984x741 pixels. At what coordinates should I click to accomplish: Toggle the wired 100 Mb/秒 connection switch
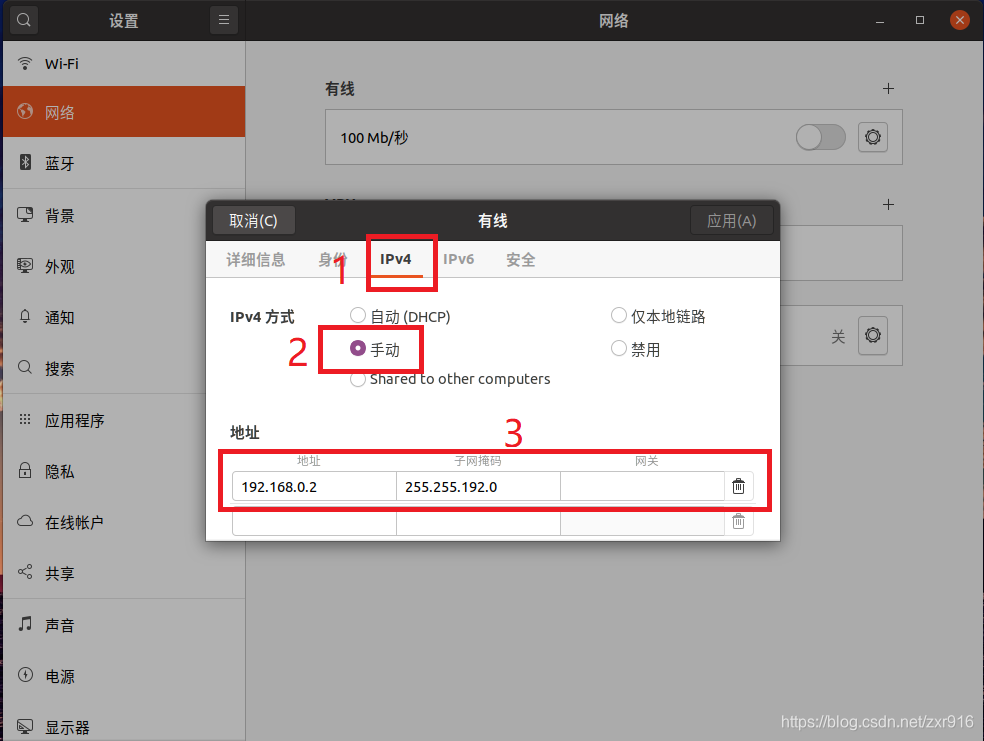820,137
